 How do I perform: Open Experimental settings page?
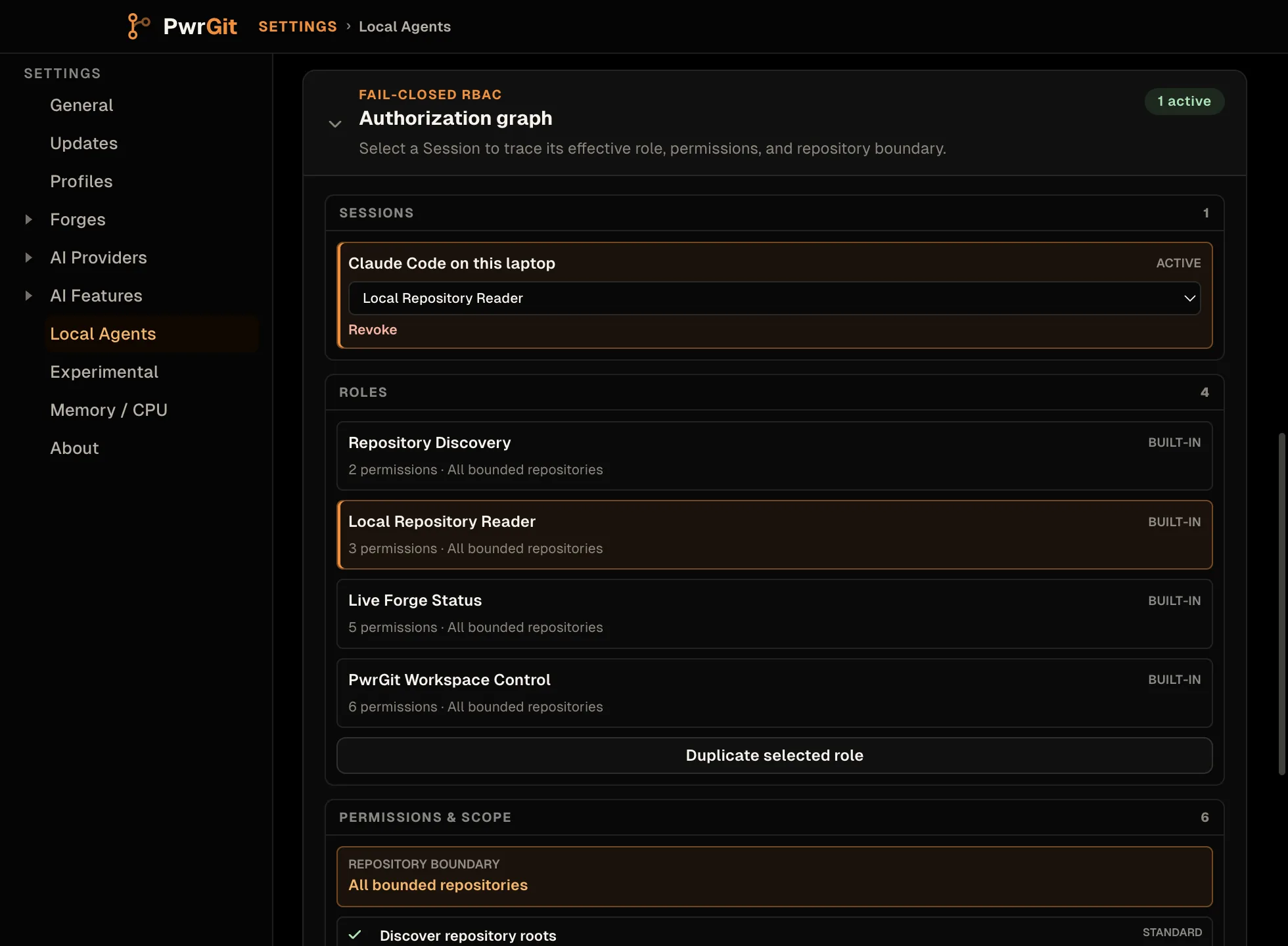(104, 372)
